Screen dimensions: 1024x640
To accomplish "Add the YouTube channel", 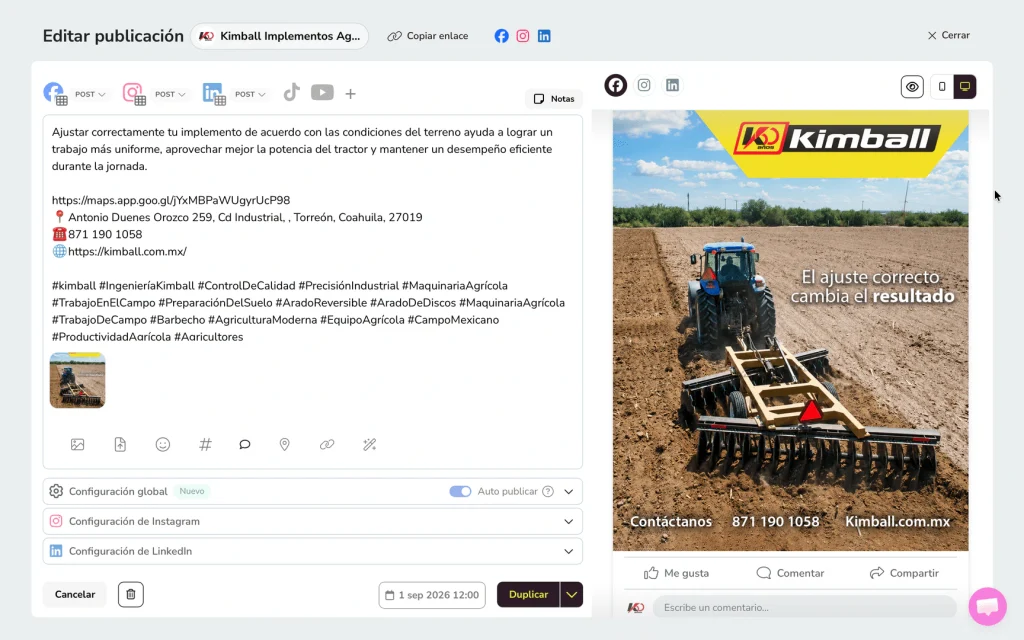I will pyautogui.click(x=322, y=93).
